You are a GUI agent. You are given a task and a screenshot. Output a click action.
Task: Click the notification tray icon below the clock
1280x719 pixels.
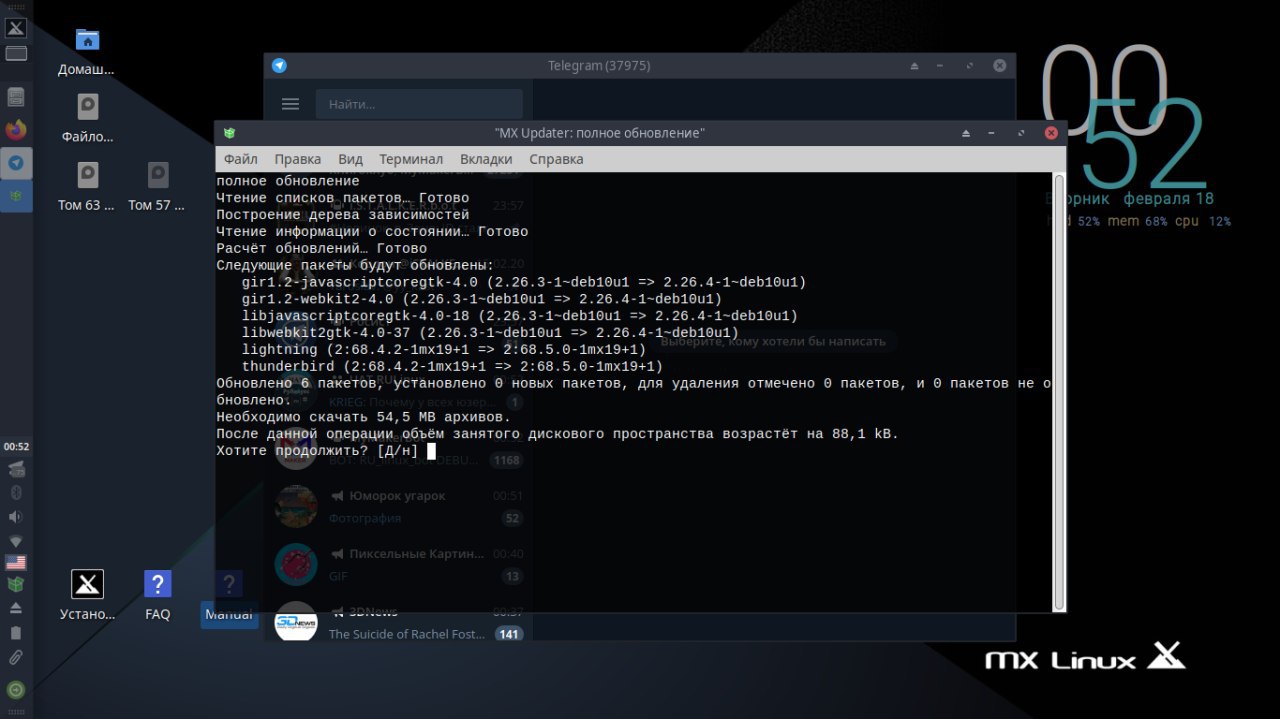(16, 469)
